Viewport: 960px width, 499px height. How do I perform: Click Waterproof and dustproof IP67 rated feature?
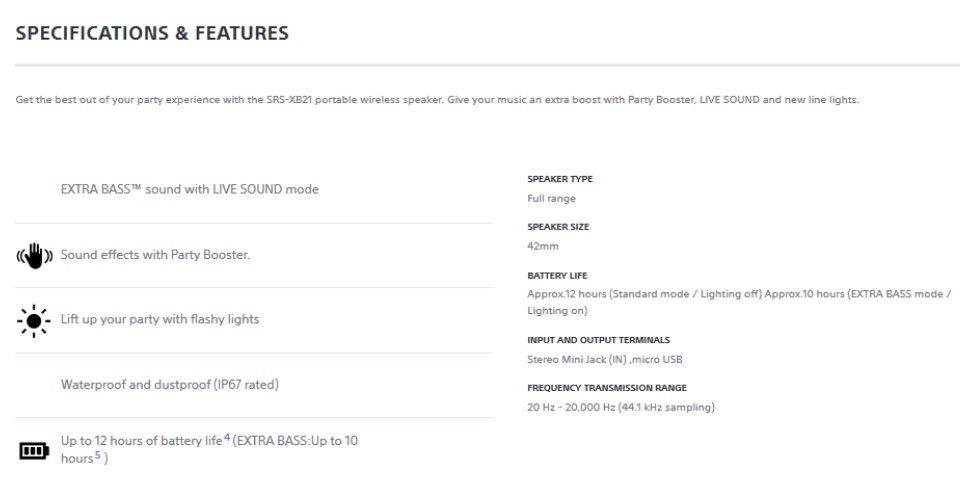click(170, 385)
